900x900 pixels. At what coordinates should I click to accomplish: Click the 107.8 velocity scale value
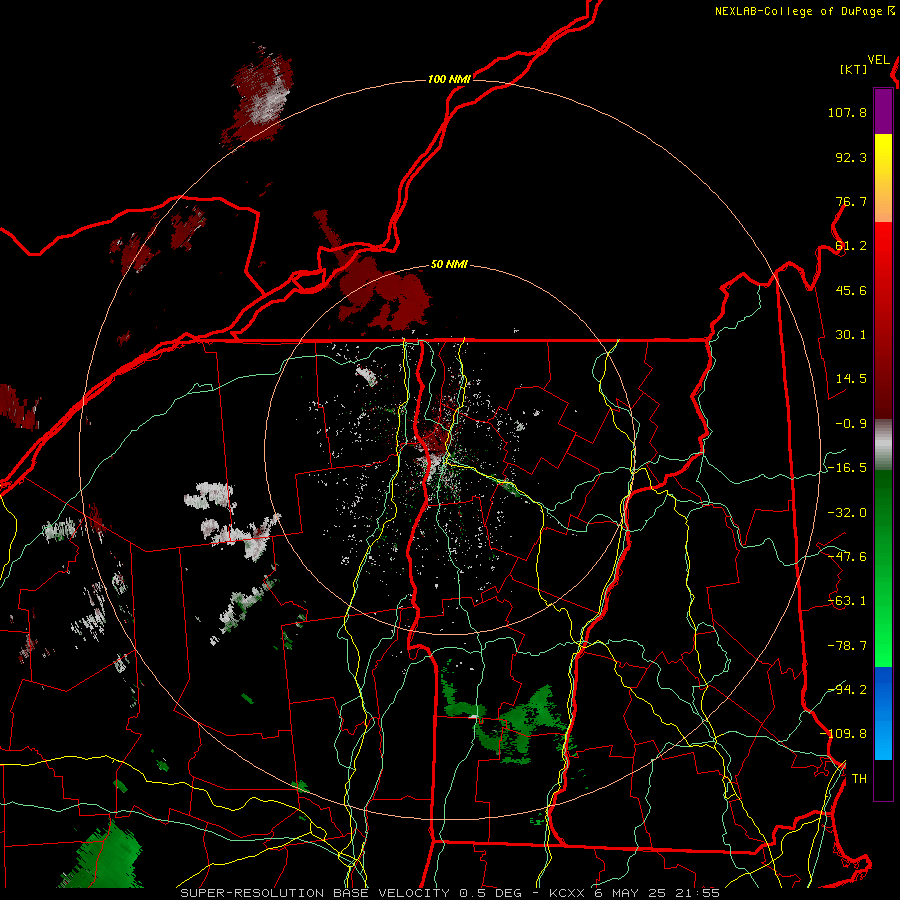(847, 112)
